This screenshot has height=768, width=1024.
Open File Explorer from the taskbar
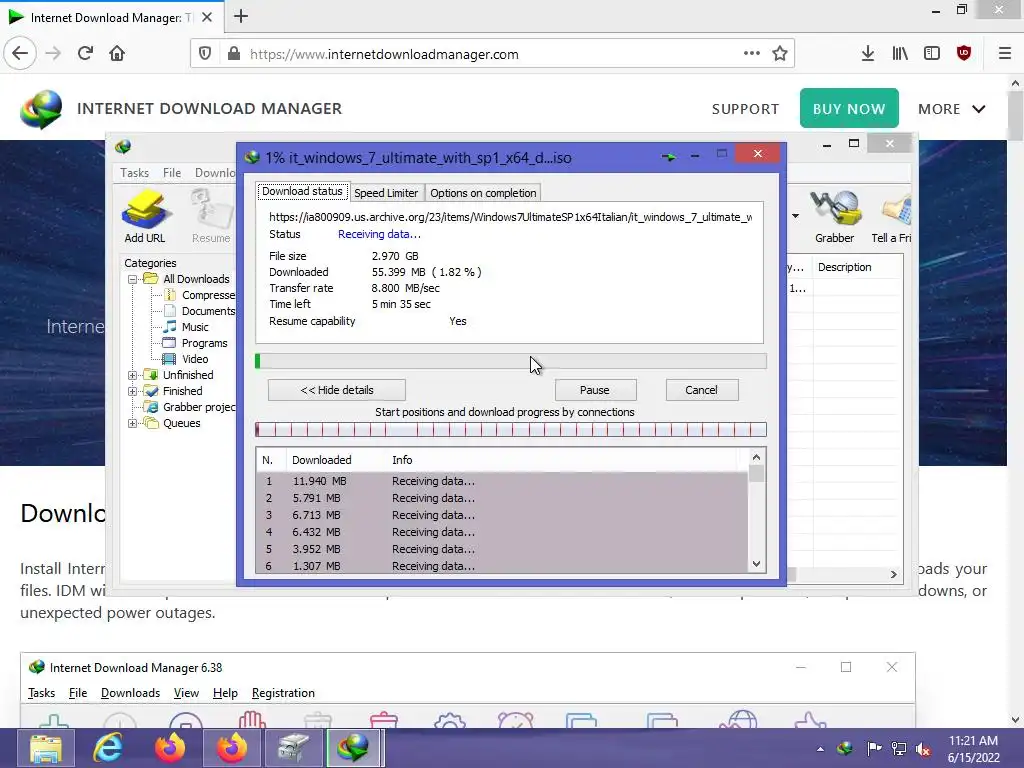pos(46,748)
